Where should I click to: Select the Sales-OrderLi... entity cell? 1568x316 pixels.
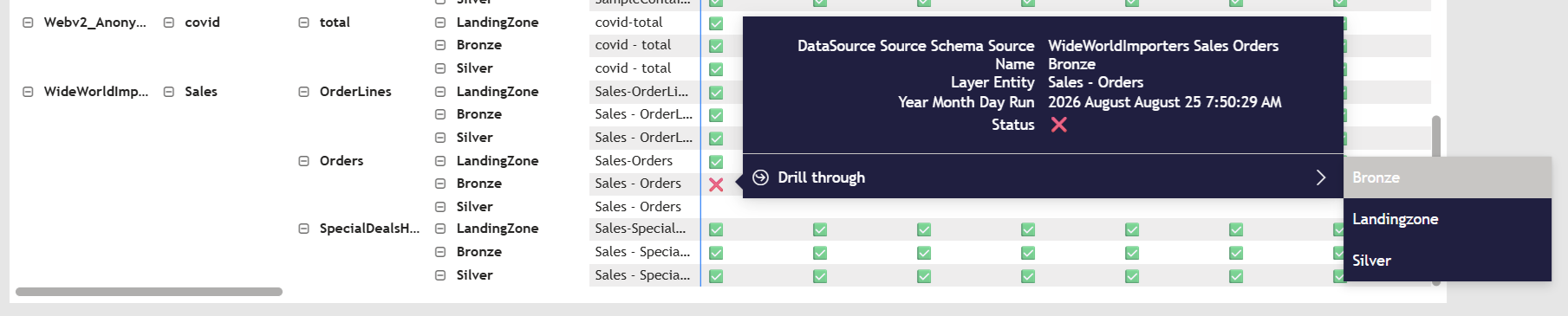(644, 92)
